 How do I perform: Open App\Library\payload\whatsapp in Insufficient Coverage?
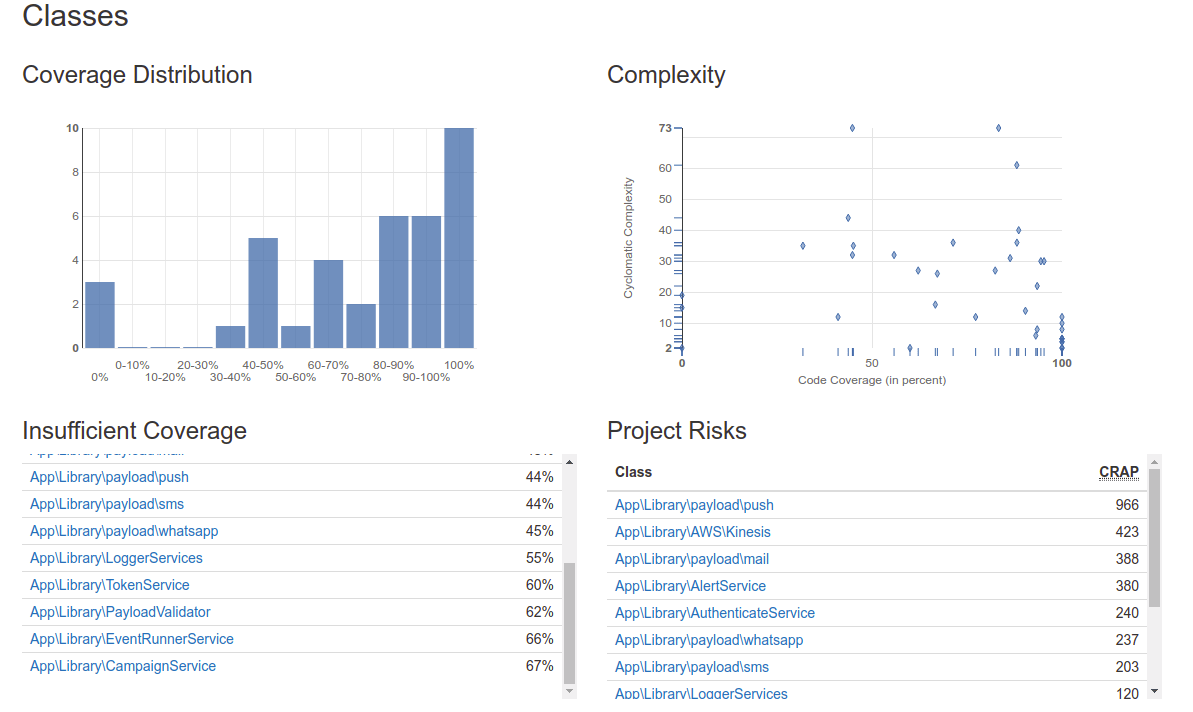point(124,531)
